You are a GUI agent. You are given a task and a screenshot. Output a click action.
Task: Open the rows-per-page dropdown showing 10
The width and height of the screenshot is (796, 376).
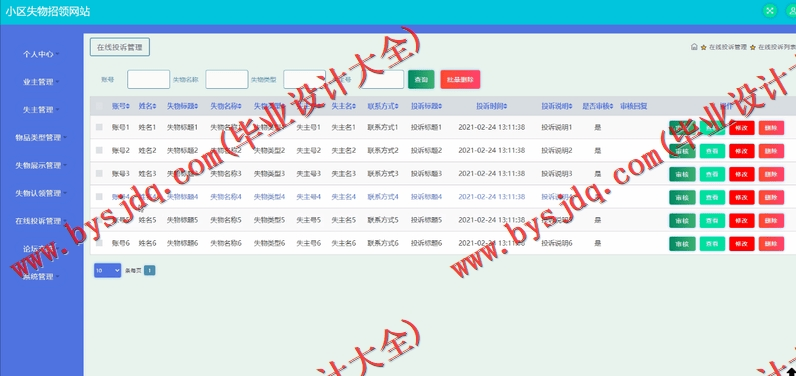coord(108,270)
